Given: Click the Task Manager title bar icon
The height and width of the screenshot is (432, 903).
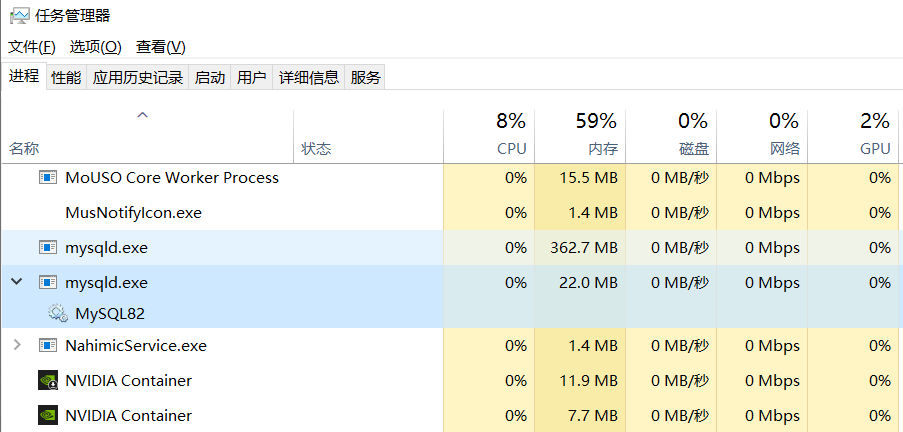Looking at the screenshot, I should coord(20,16).
